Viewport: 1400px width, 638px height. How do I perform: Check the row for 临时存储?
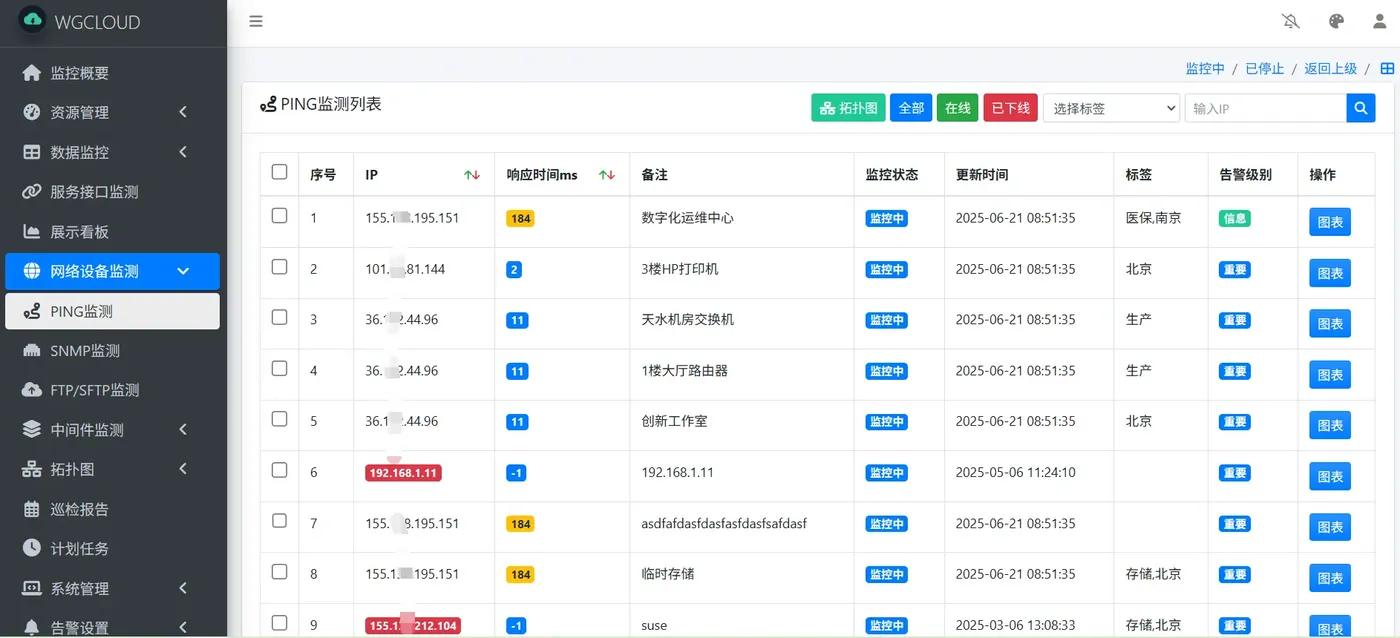[x=280, y=572]
